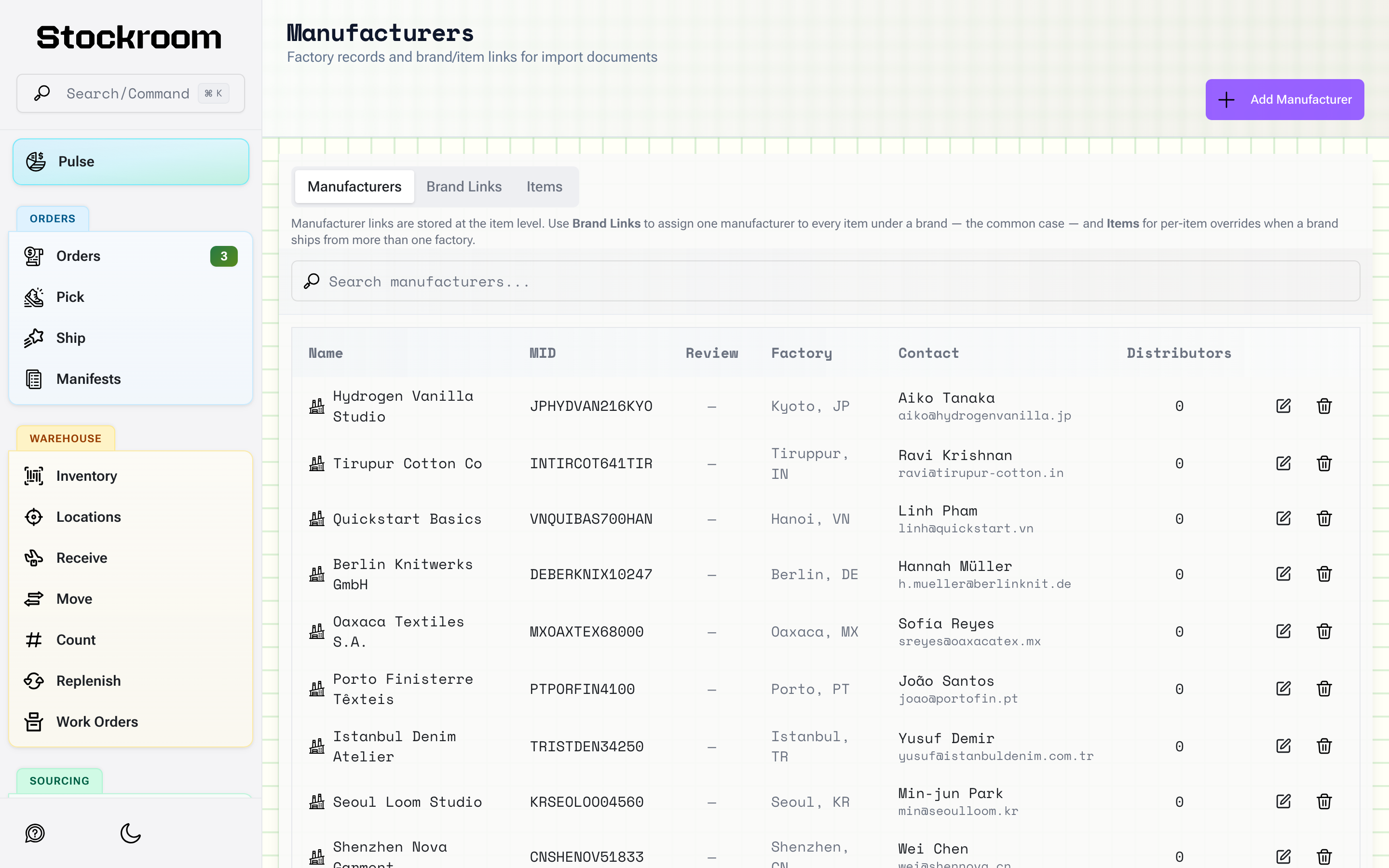
Task: Expand the SOURCING section label
Action: click(x=60, y=781)
